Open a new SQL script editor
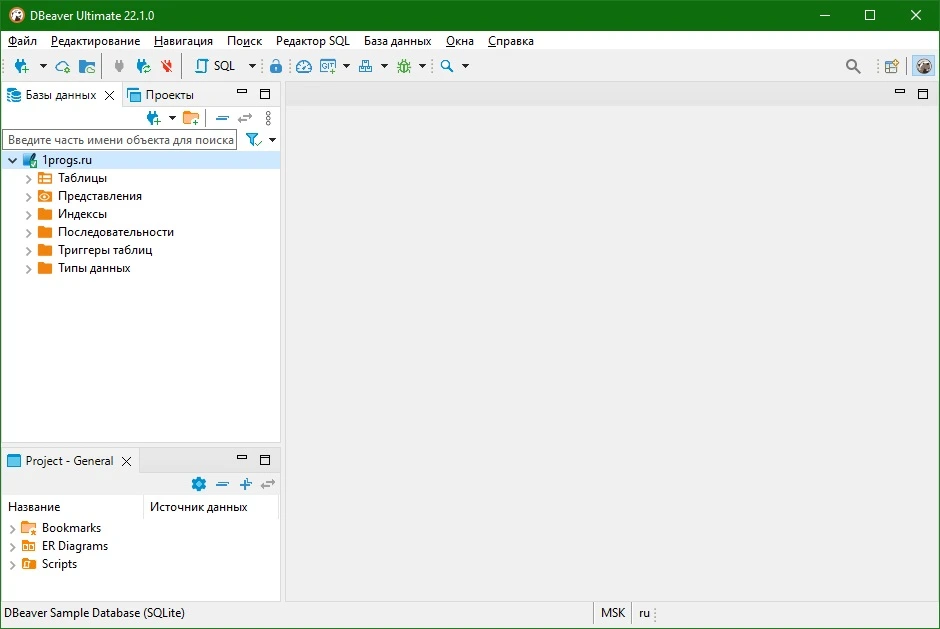940x629 pixels. (x=215, y=66)
